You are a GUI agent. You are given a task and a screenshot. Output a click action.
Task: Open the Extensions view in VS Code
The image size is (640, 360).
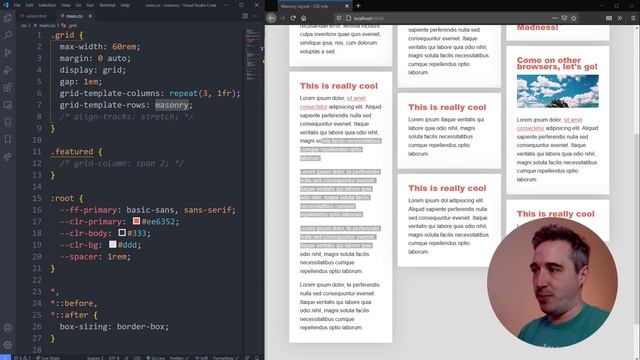tap(7, 88)
